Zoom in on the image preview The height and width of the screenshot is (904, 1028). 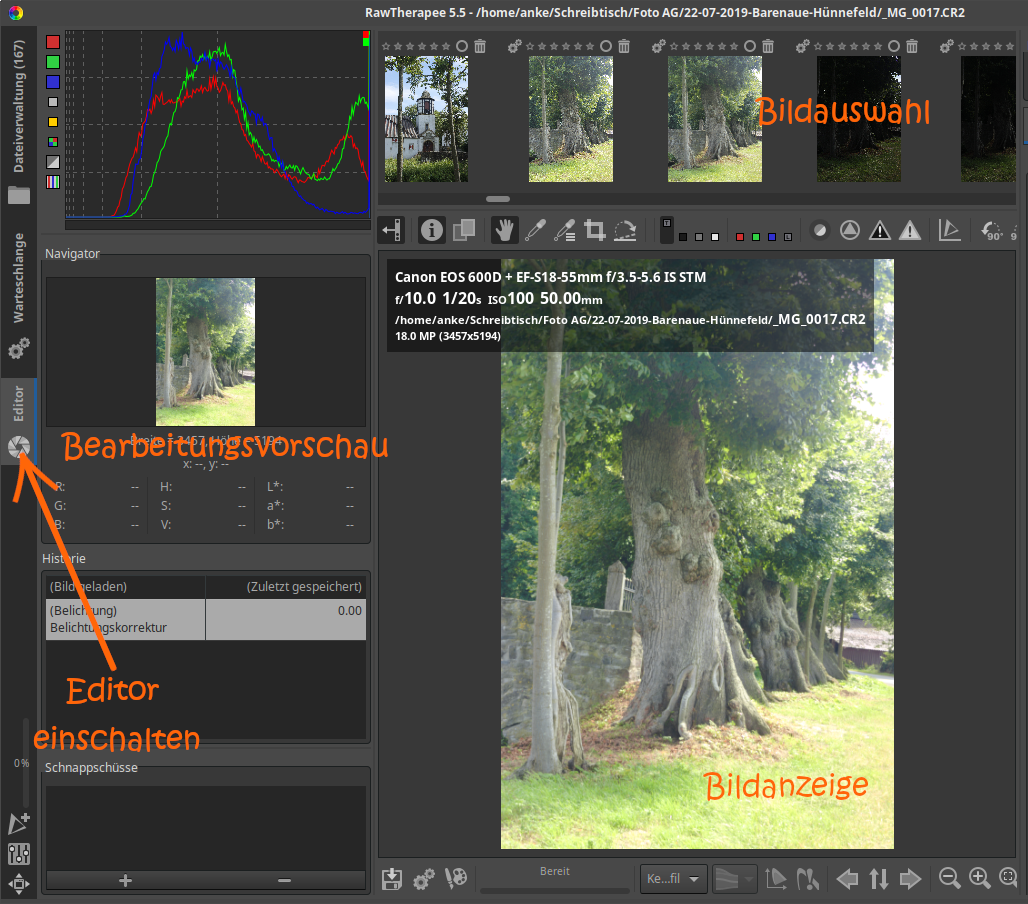[980, 879]
